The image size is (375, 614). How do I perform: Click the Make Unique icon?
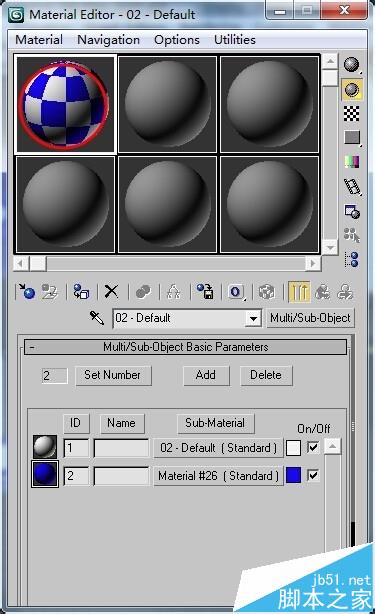(173, 292)
